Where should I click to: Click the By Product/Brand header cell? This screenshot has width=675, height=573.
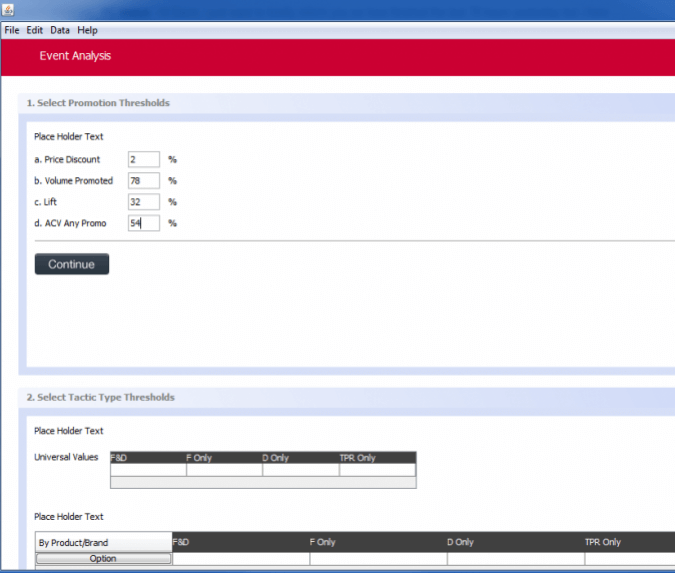point(103,542)
